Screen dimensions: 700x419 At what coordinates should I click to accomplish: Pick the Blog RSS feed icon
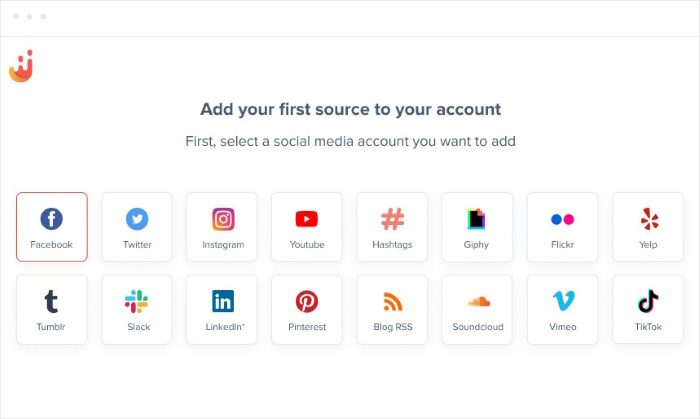(x=392, y=301)
